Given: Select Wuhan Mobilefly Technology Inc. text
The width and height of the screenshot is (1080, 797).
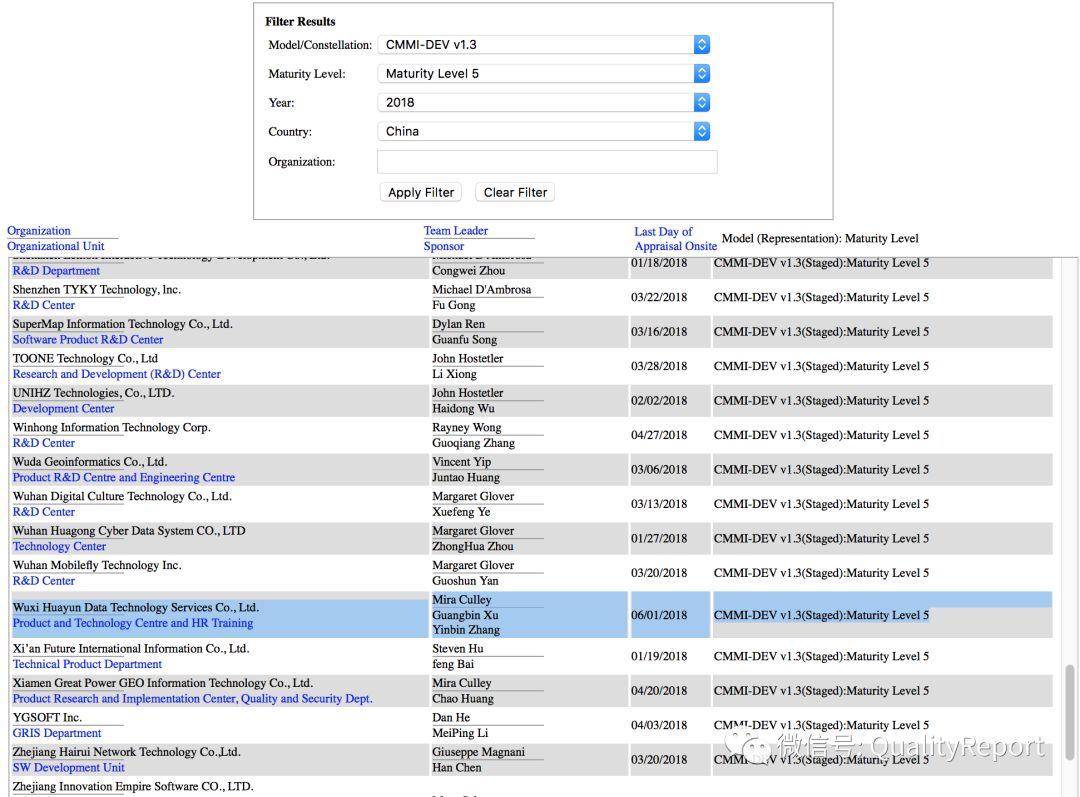Looking at the screenshot, I should click(x=97, y=565).
